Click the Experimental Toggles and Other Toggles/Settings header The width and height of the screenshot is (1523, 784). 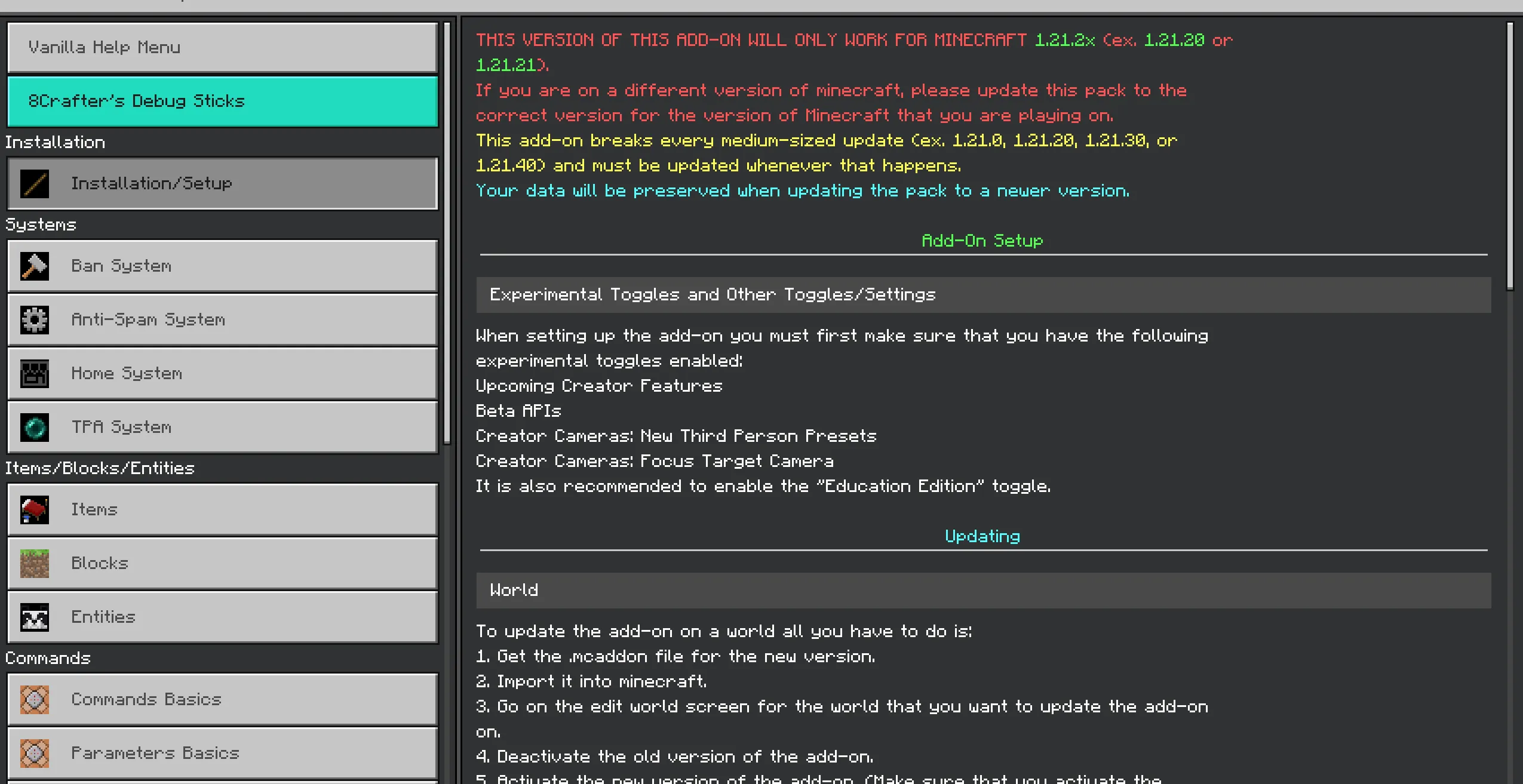(983, 295)
